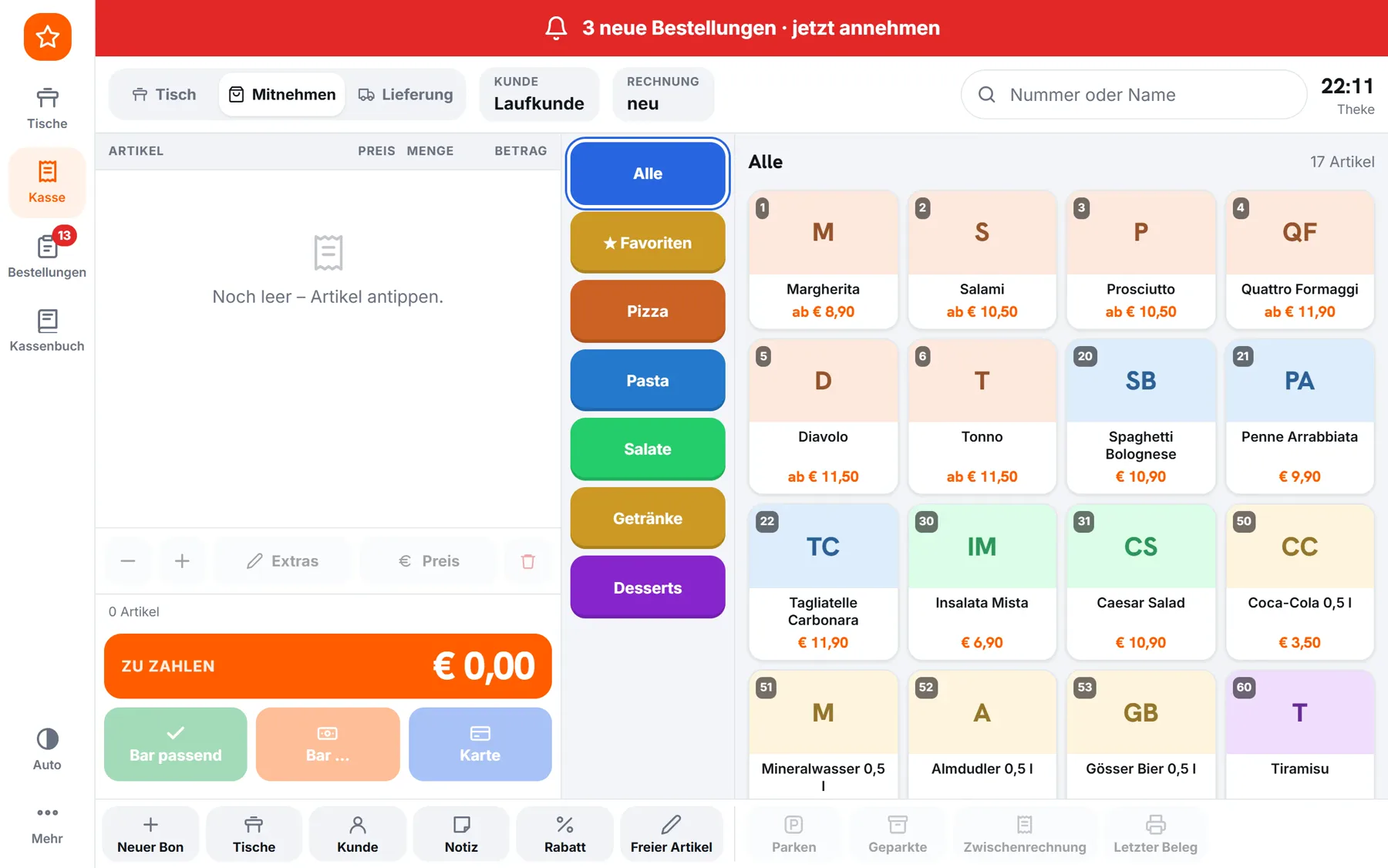The width and height of the screenshot is (1388, 868).
Task: Select the Getränke category
Action: click(x=648, y=518)
